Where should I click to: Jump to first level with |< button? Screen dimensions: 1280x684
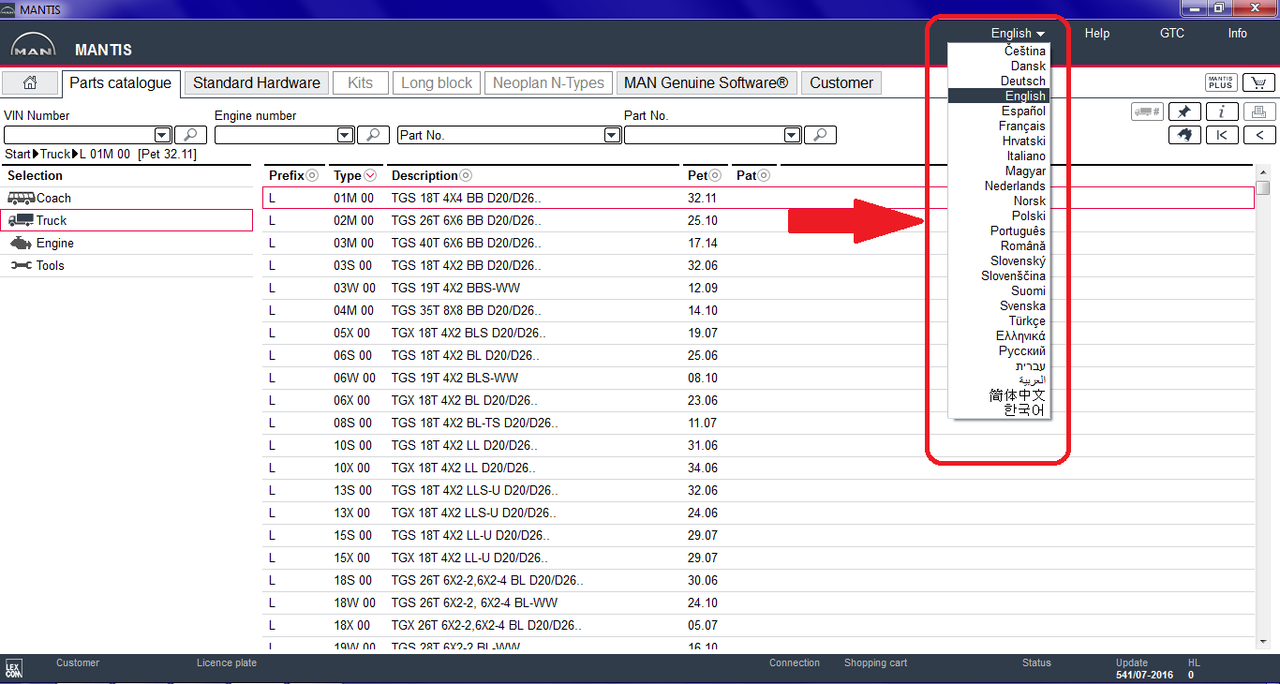(1223, 135)
